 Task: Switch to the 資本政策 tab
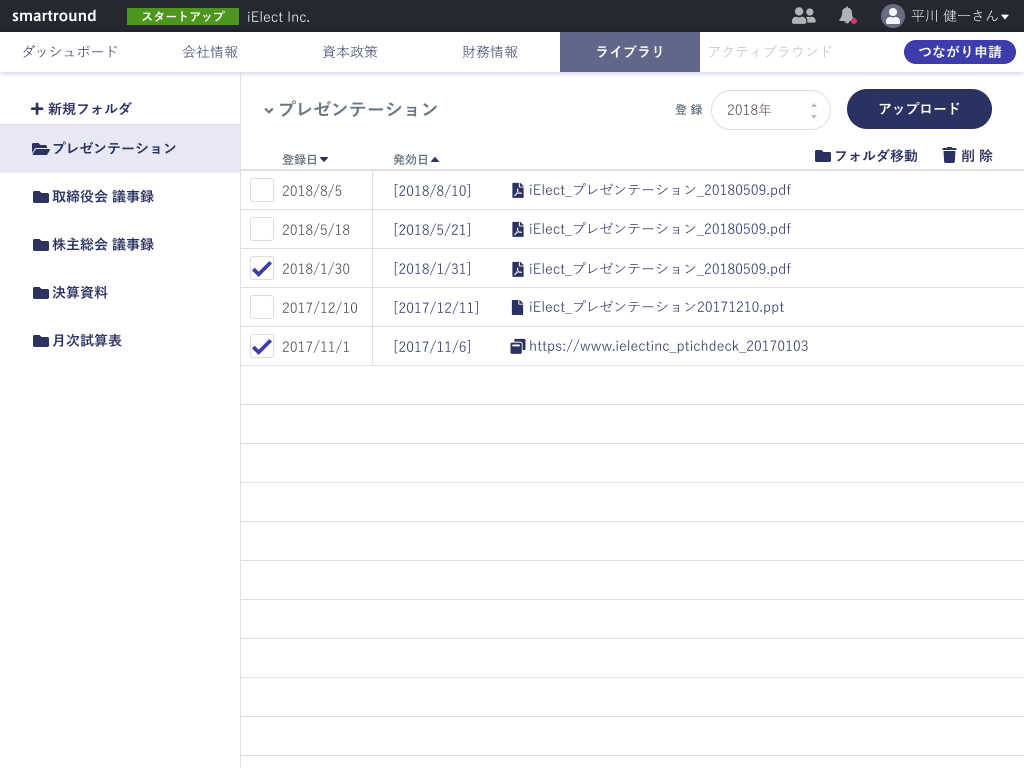350,52
